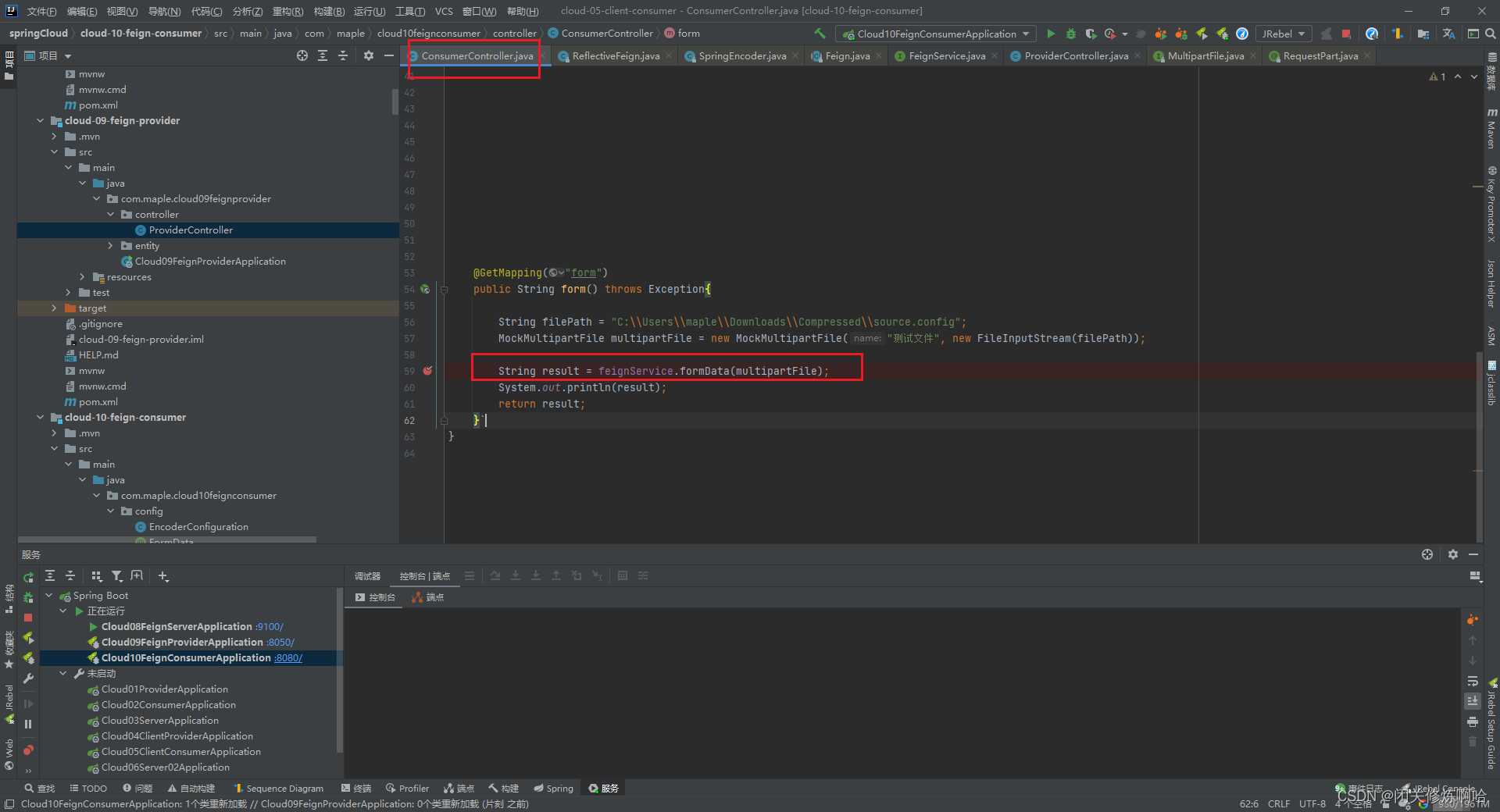The height and width of the screenshot is (812, 1500).
Task: Click the red Stop button in main toolbar
Action: coord(1346,34)
